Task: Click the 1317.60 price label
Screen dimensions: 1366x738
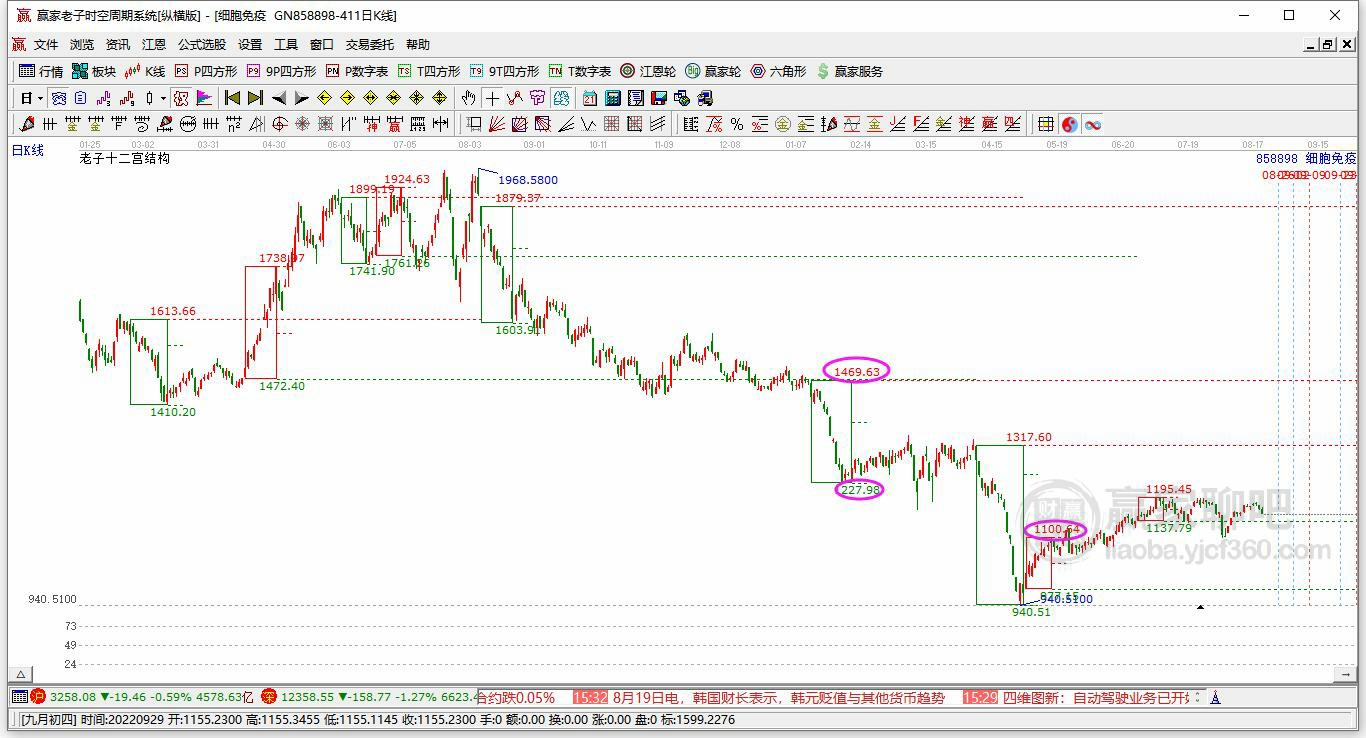Action: (x=1029, y=437)
